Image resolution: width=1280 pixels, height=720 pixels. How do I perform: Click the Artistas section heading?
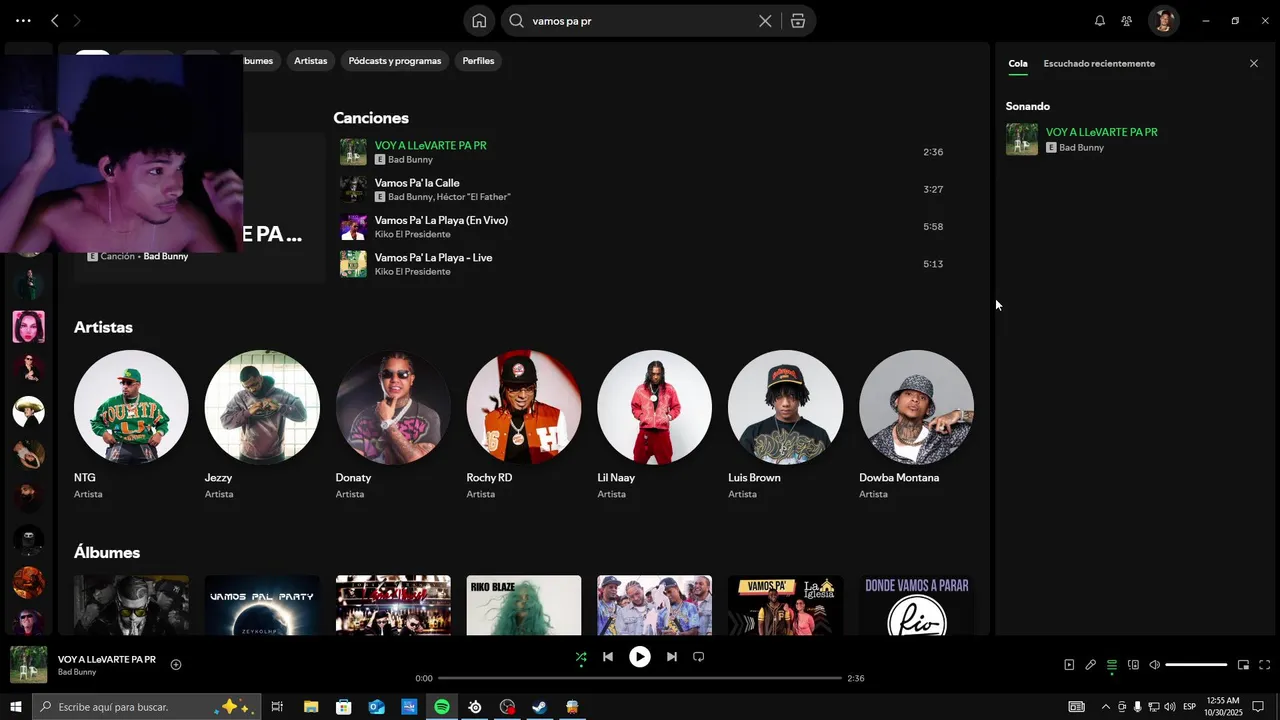[x=103, y=327]
